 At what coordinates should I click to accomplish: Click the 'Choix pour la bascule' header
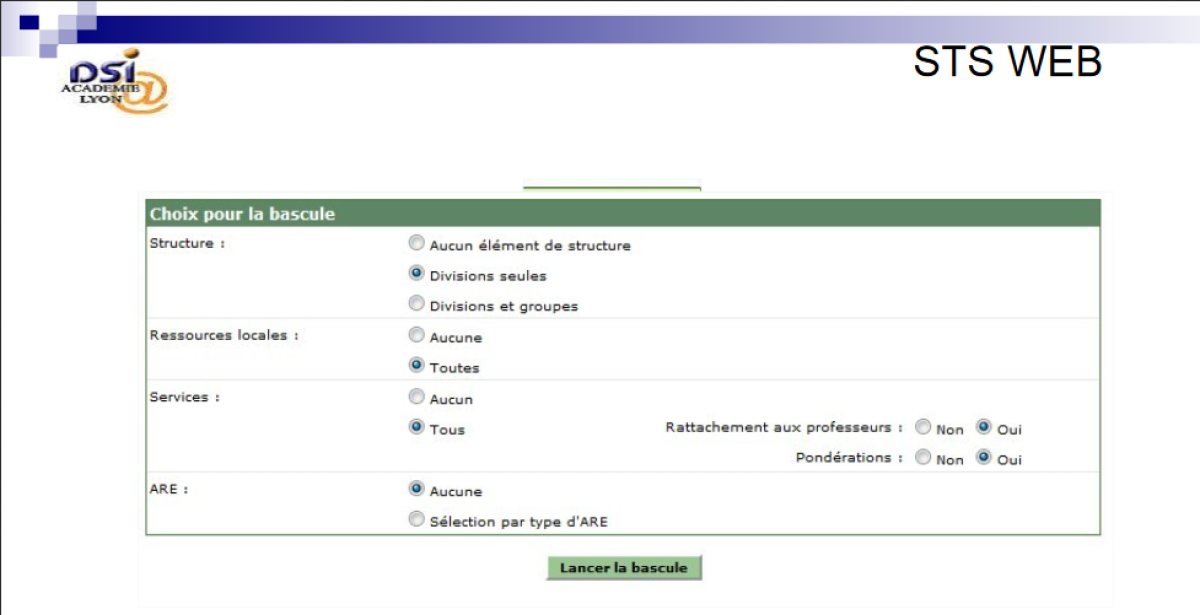tap(242, 214)
